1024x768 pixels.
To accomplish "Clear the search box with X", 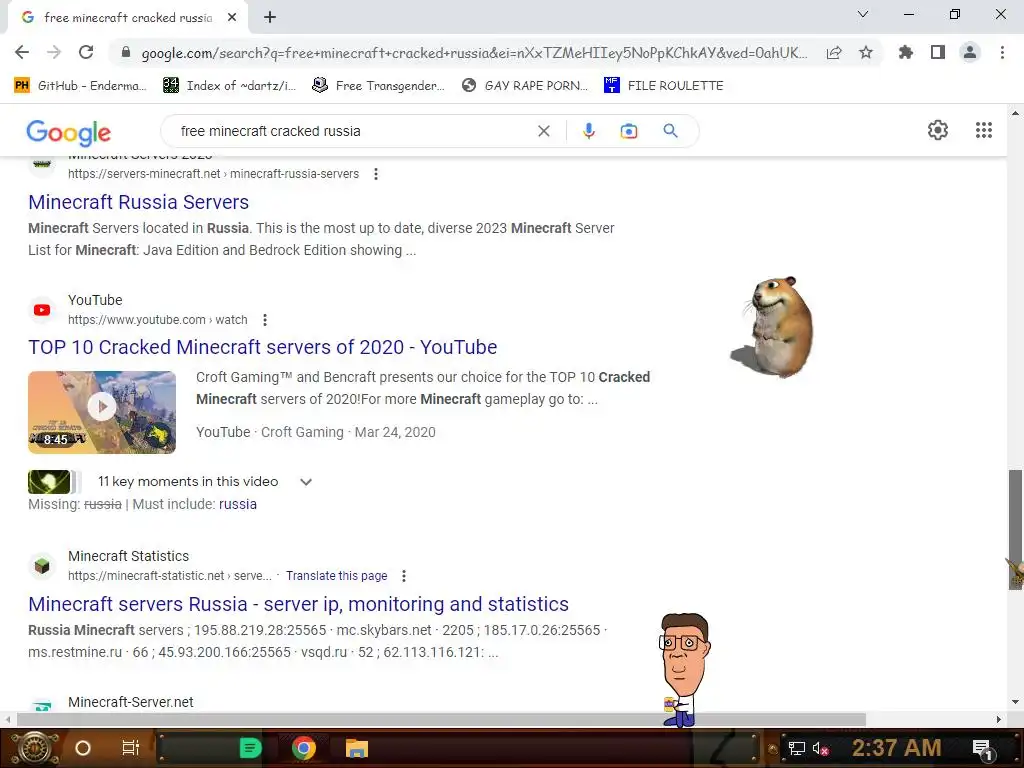I will [x=543, y=131].
